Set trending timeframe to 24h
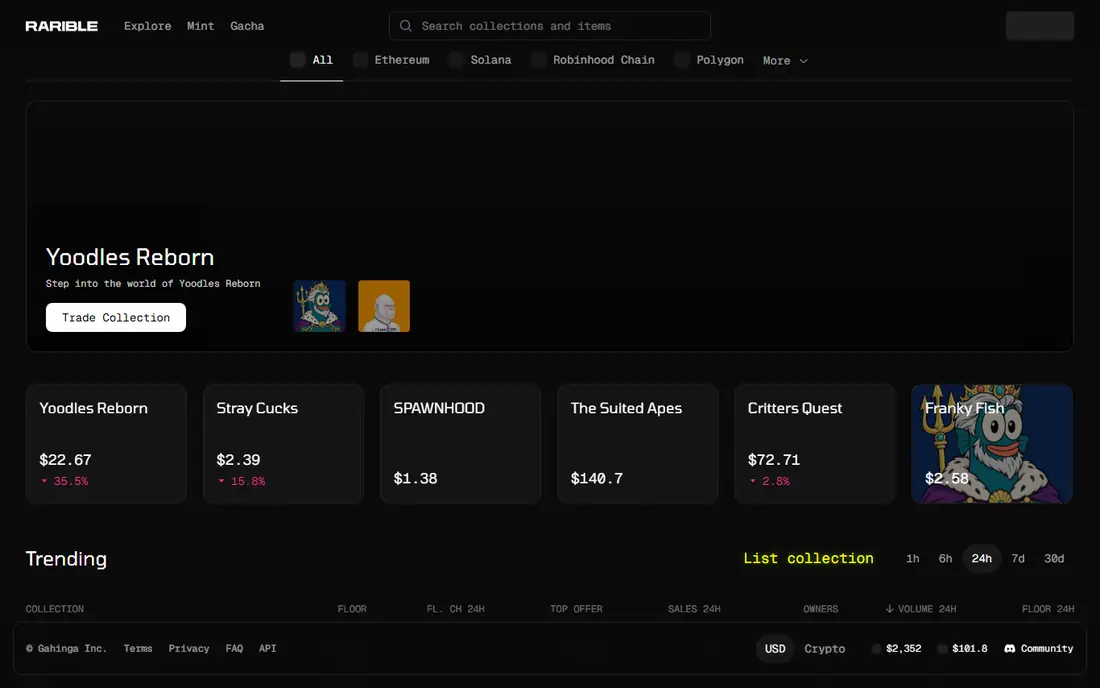 [x=981, y=558]
